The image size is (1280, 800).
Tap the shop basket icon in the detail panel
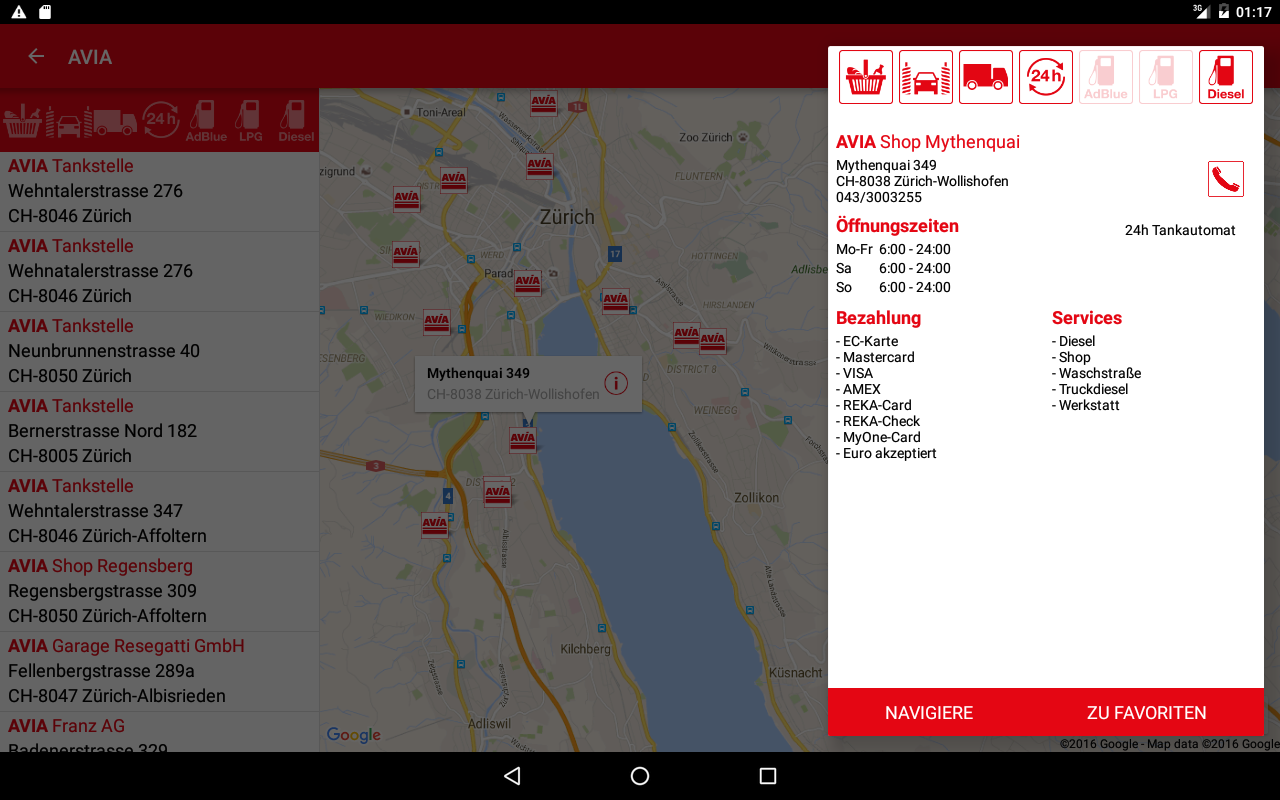coord(866,77)
